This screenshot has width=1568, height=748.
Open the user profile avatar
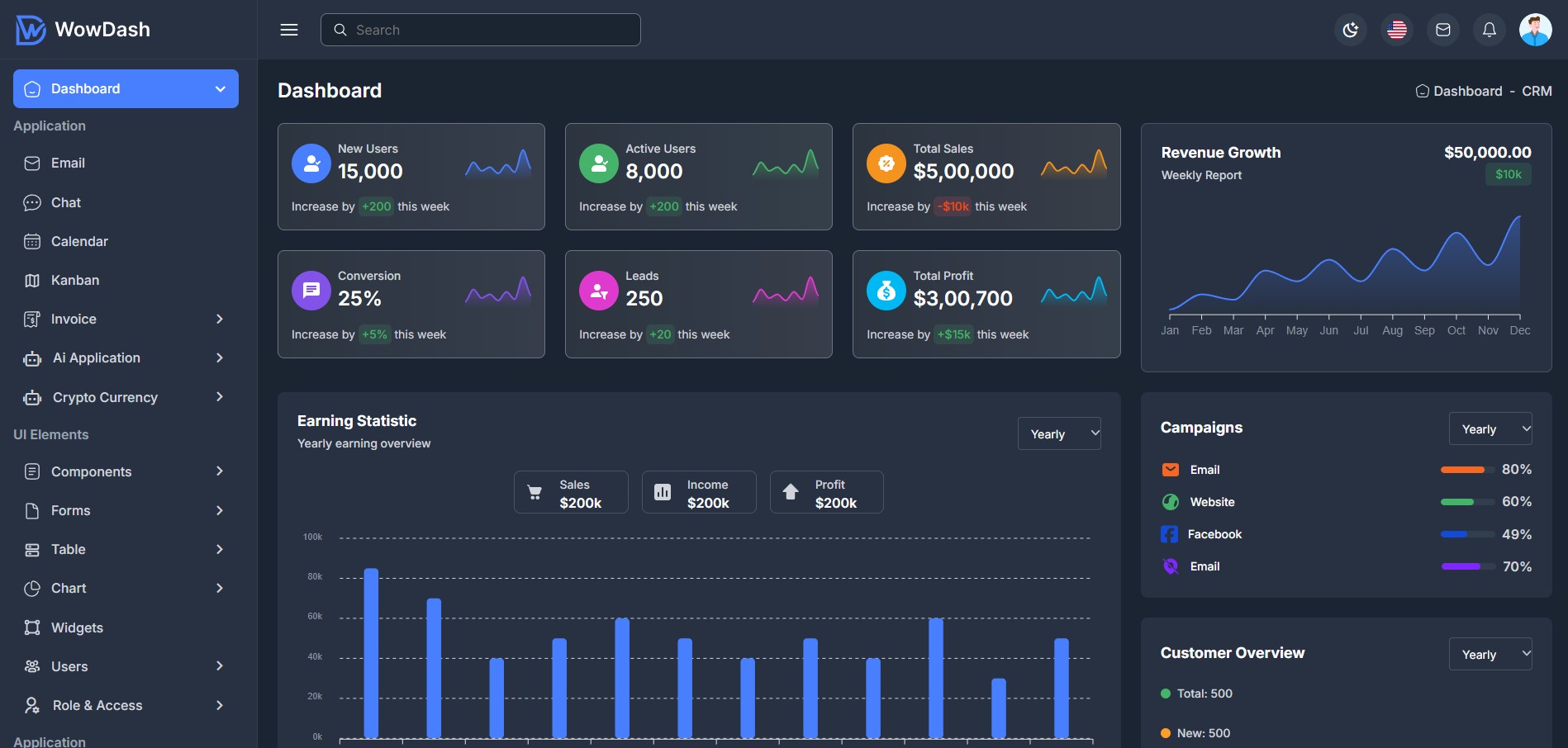click(1536, 30)
